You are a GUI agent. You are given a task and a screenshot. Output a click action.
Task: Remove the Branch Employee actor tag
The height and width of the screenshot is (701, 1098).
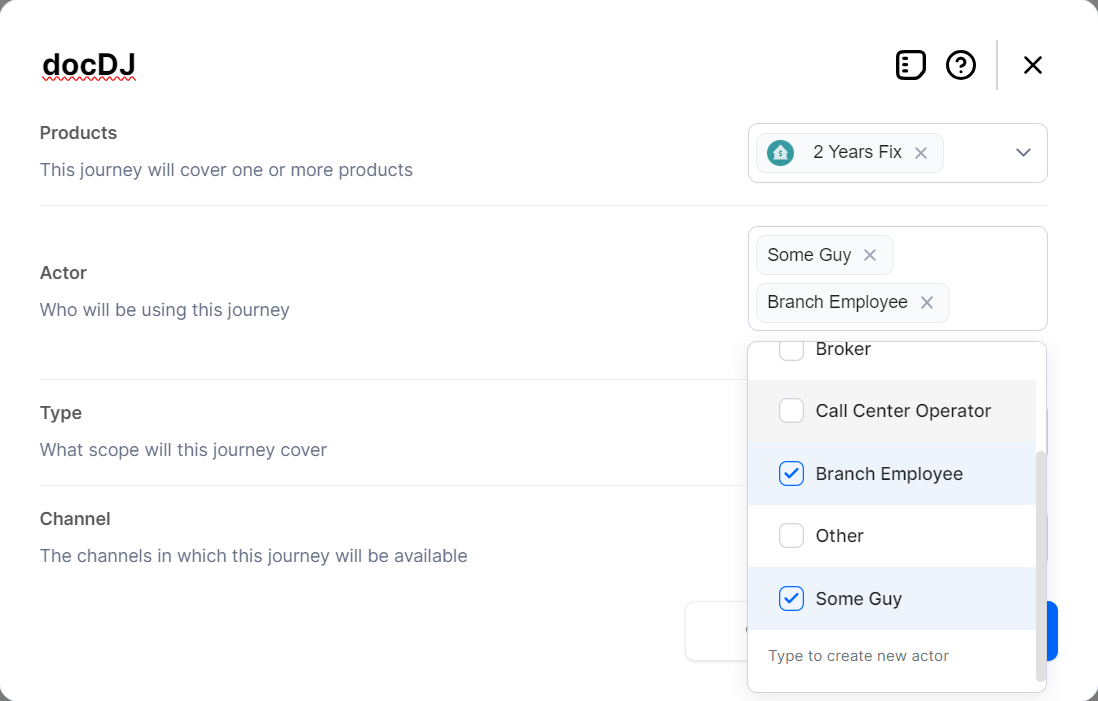tap(927, 302)
